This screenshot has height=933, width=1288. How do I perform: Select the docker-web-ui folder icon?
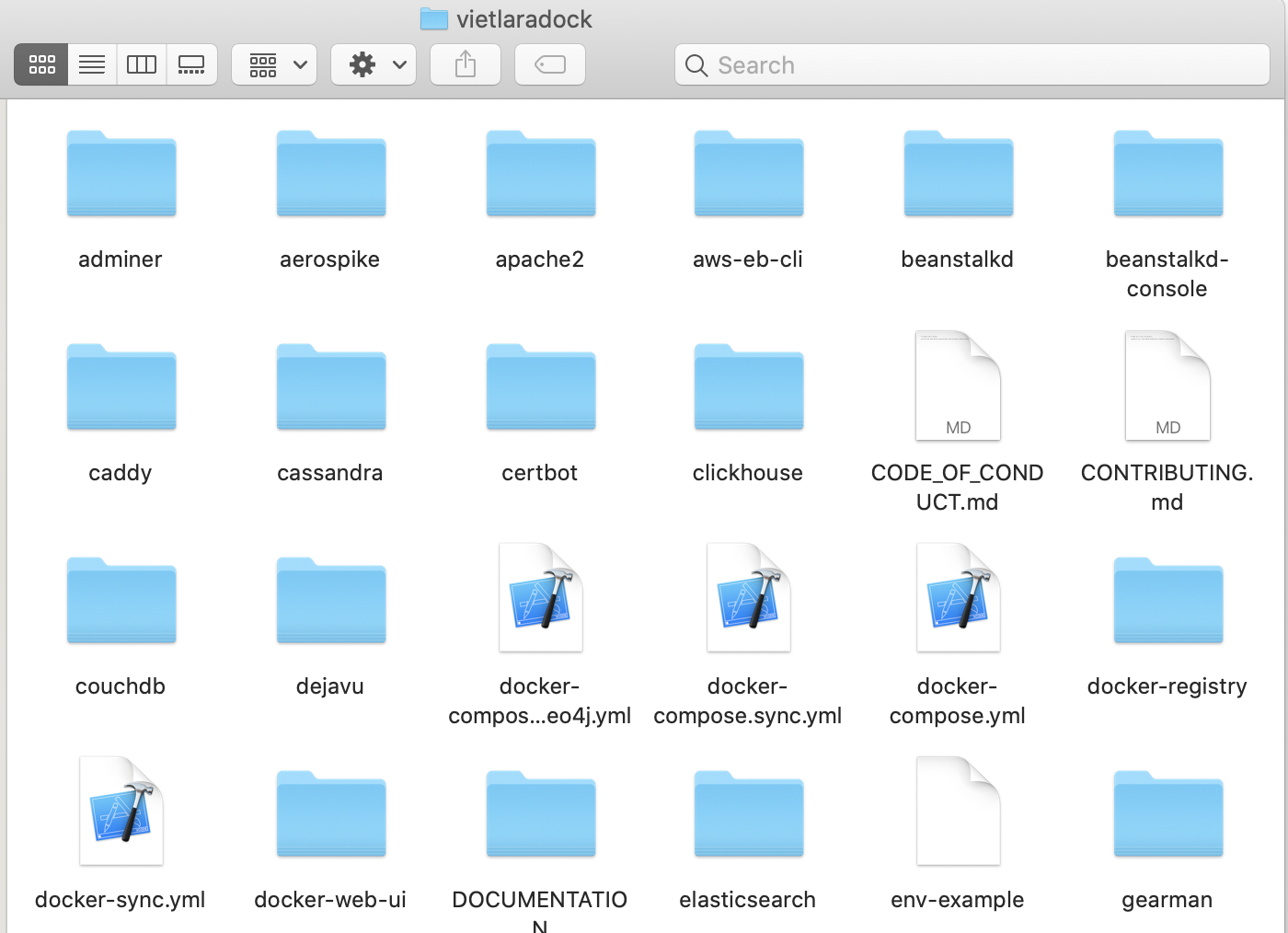pyautogui.click(x=331, y=813)
